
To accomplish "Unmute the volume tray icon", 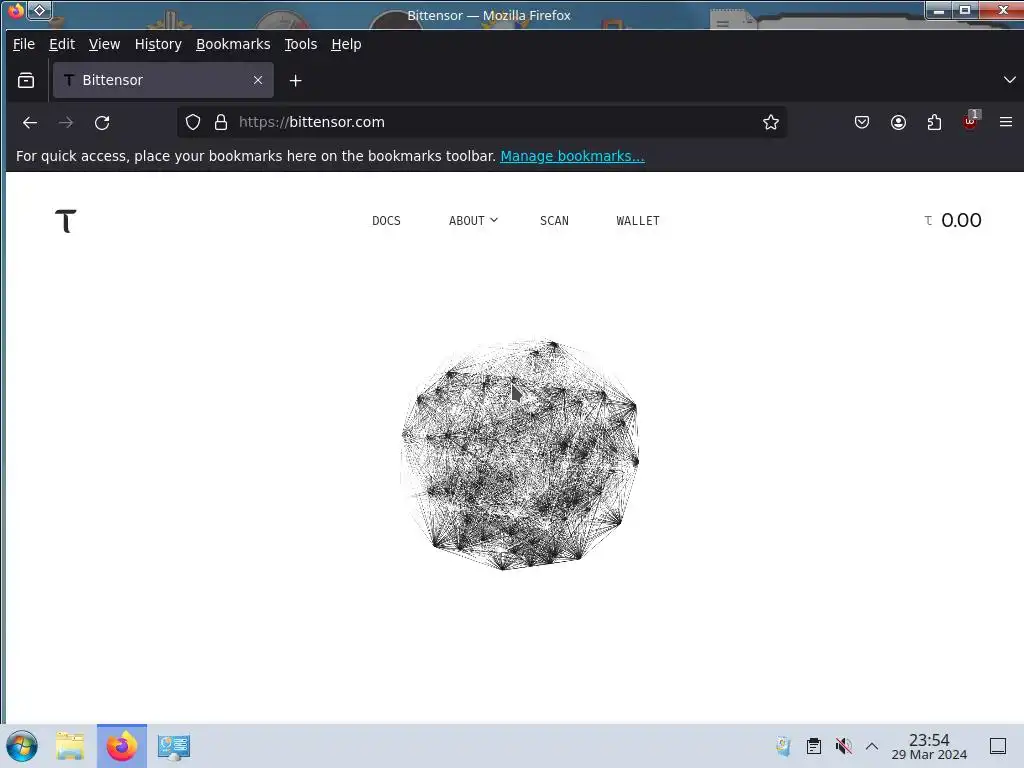I will pyautogui.click(x=844, y=746).
